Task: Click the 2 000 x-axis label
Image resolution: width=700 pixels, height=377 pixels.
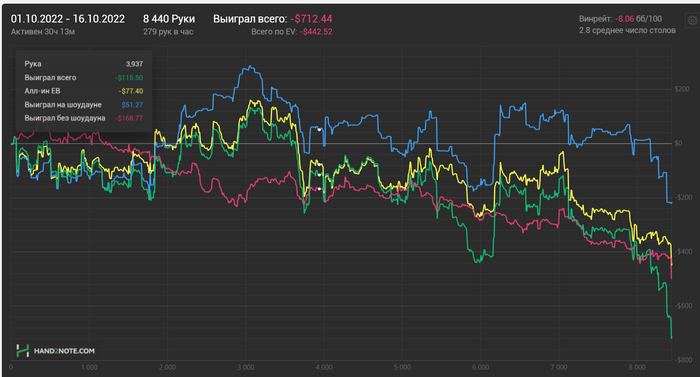Action: (x=167, y=368)
